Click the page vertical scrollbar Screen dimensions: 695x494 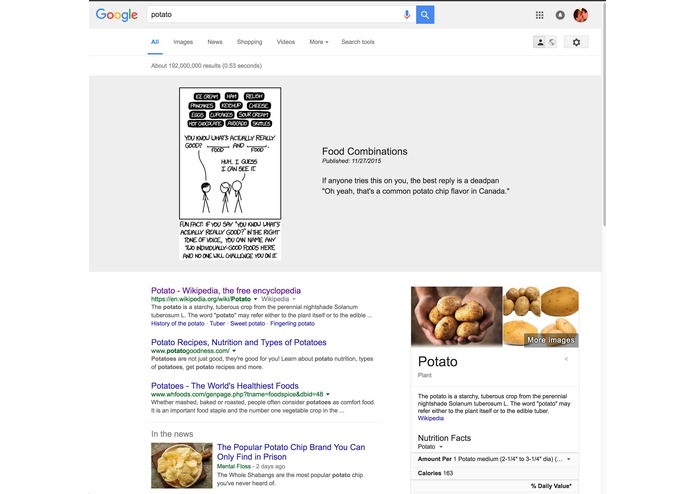604,115
